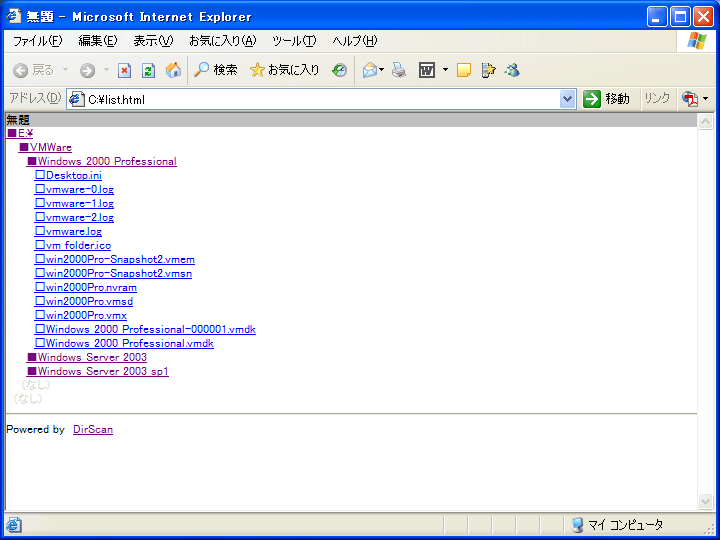
Task: Open the vm folder.ico link
Action: 73,246
